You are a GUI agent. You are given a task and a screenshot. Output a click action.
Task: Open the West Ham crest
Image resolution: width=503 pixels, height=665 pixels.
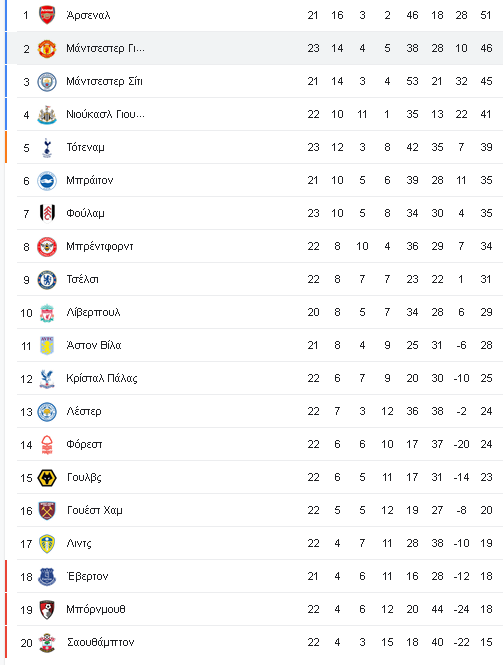point(47,511)
